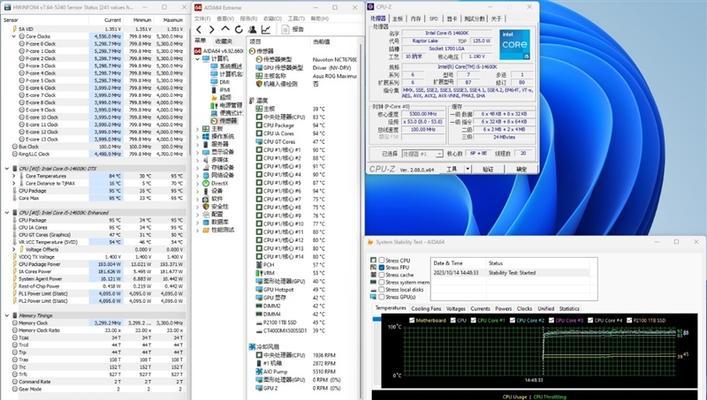The width and height of the screenshot is (707, 400).
Task: Collapse the Core Clocks group in HWiNFO
Action: (14, 37)
